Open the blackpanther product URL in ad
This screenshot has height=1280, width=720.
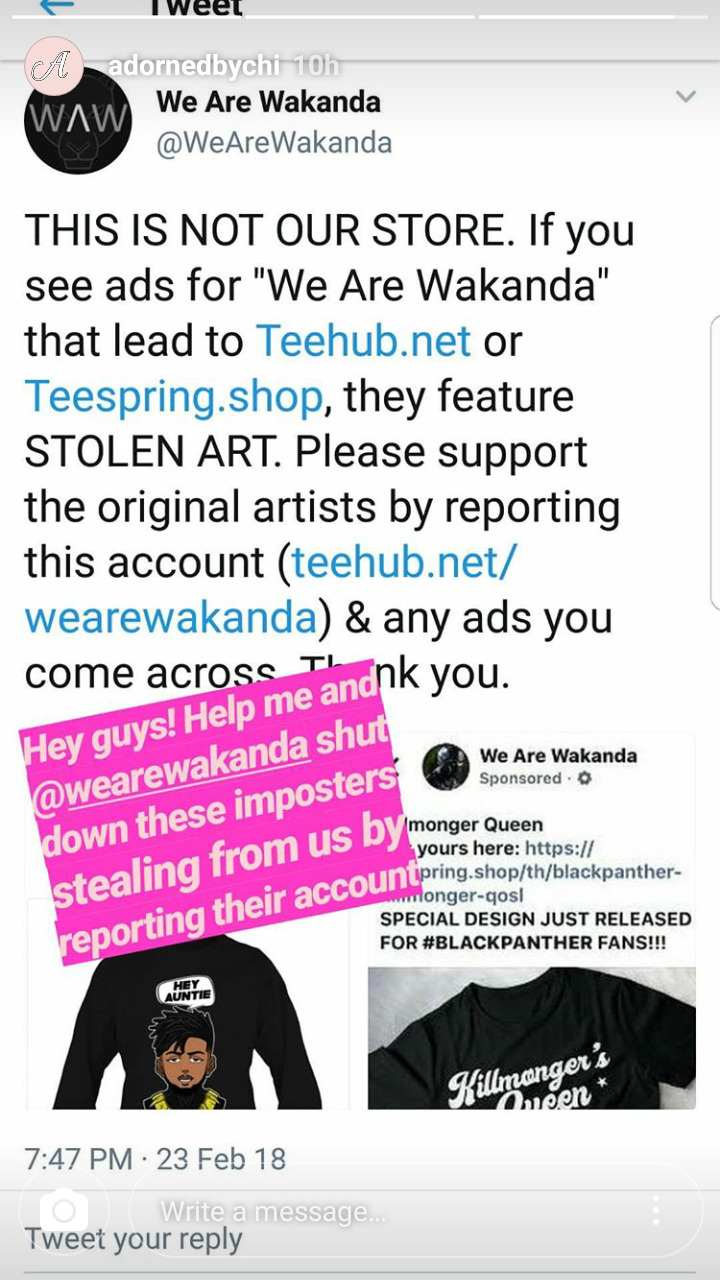pyautogui.click(x=548, y=883)
